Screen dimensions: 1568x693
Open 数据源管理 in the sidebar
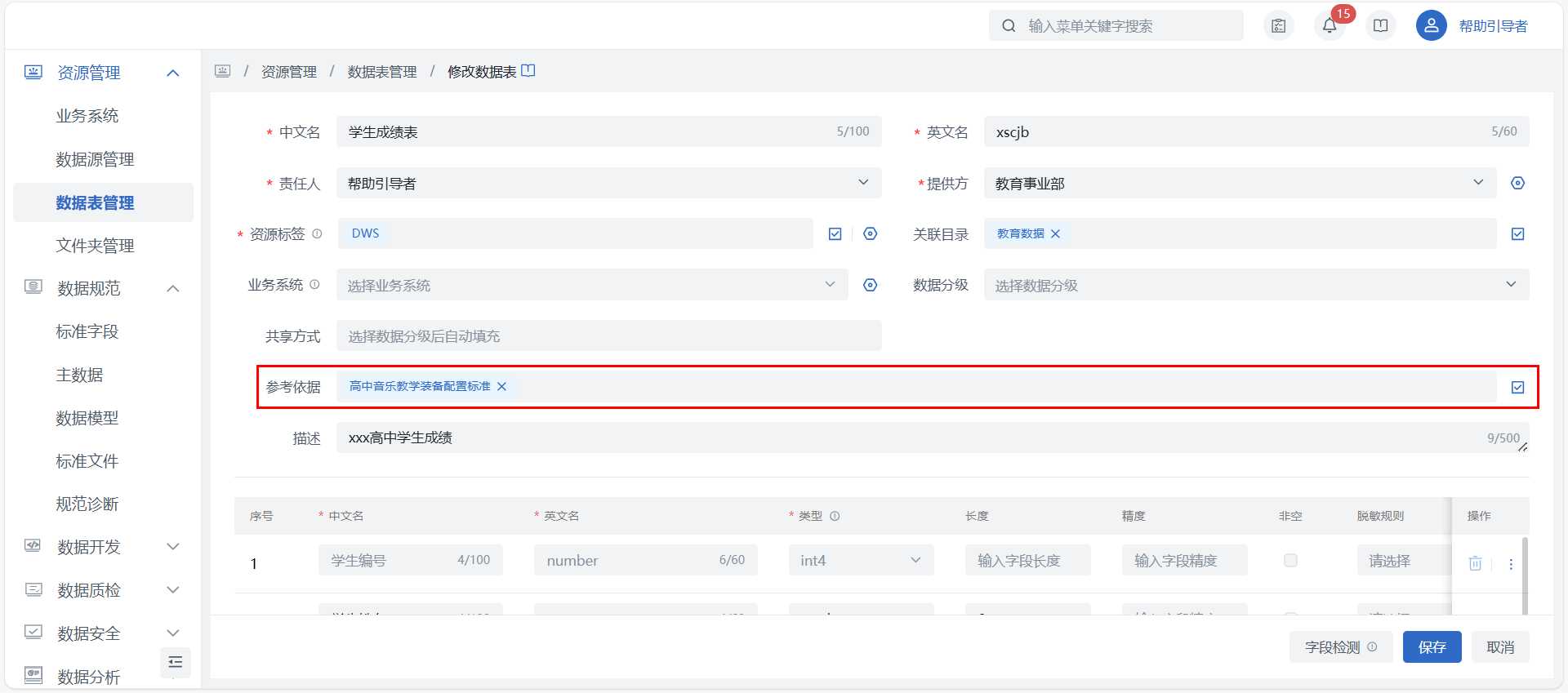coord(95,159)
